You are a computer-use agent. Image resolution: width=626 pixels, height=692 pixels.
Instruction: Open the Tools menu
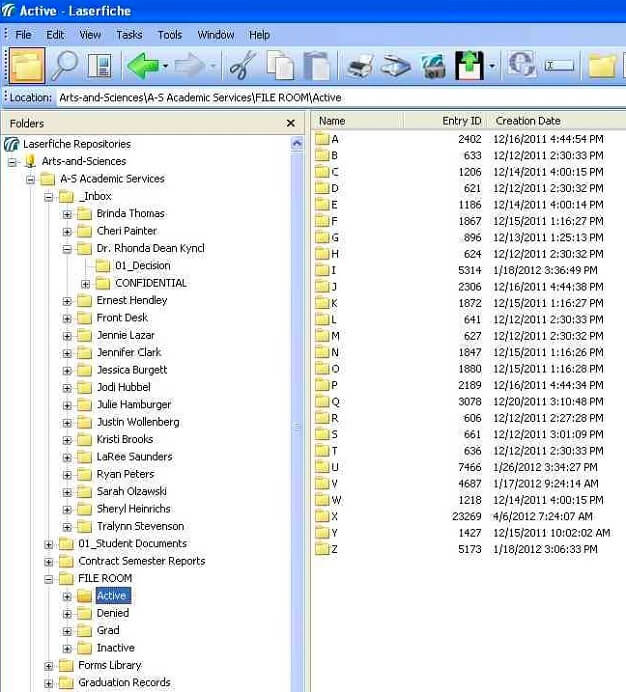170,34
